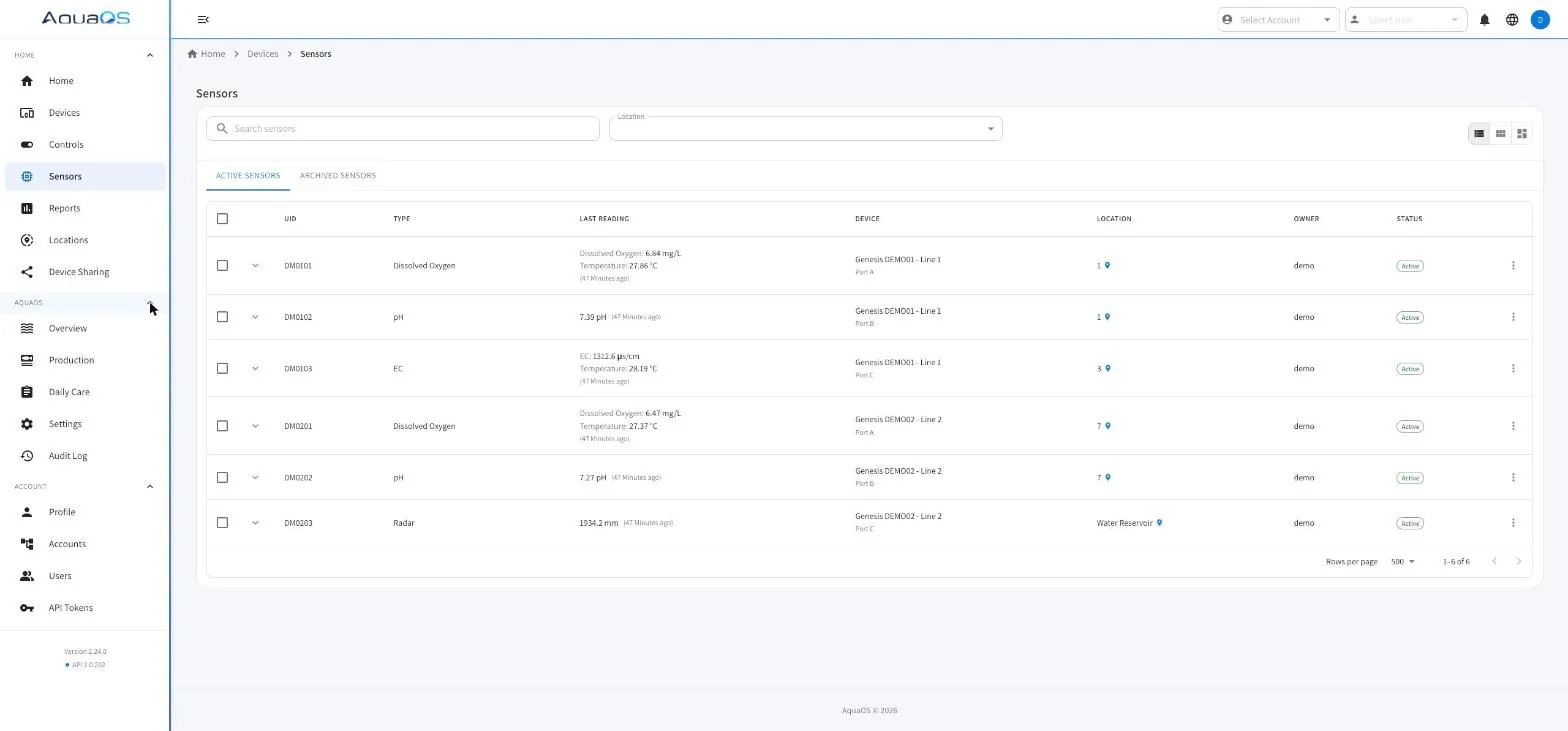Viewport: 1568px width, 731px height.
Task: Collapse the HOME sidebar section
Action: 150,55
